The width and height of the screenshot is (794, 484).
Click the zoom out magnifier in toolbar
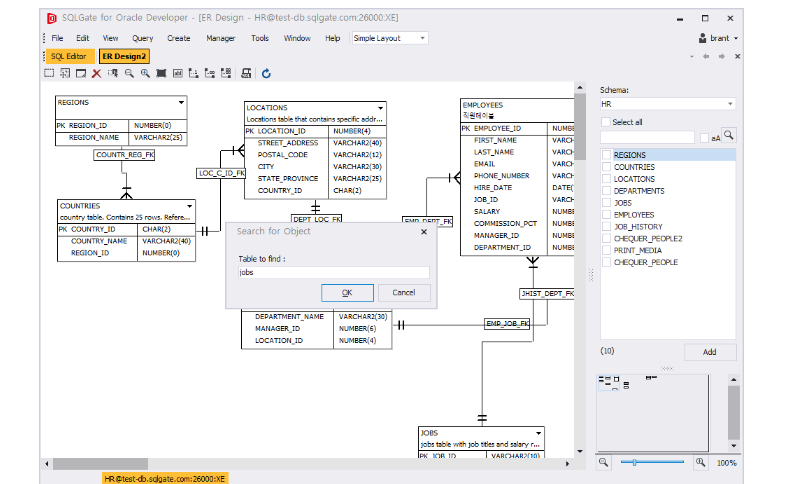[x=129, y=73]
